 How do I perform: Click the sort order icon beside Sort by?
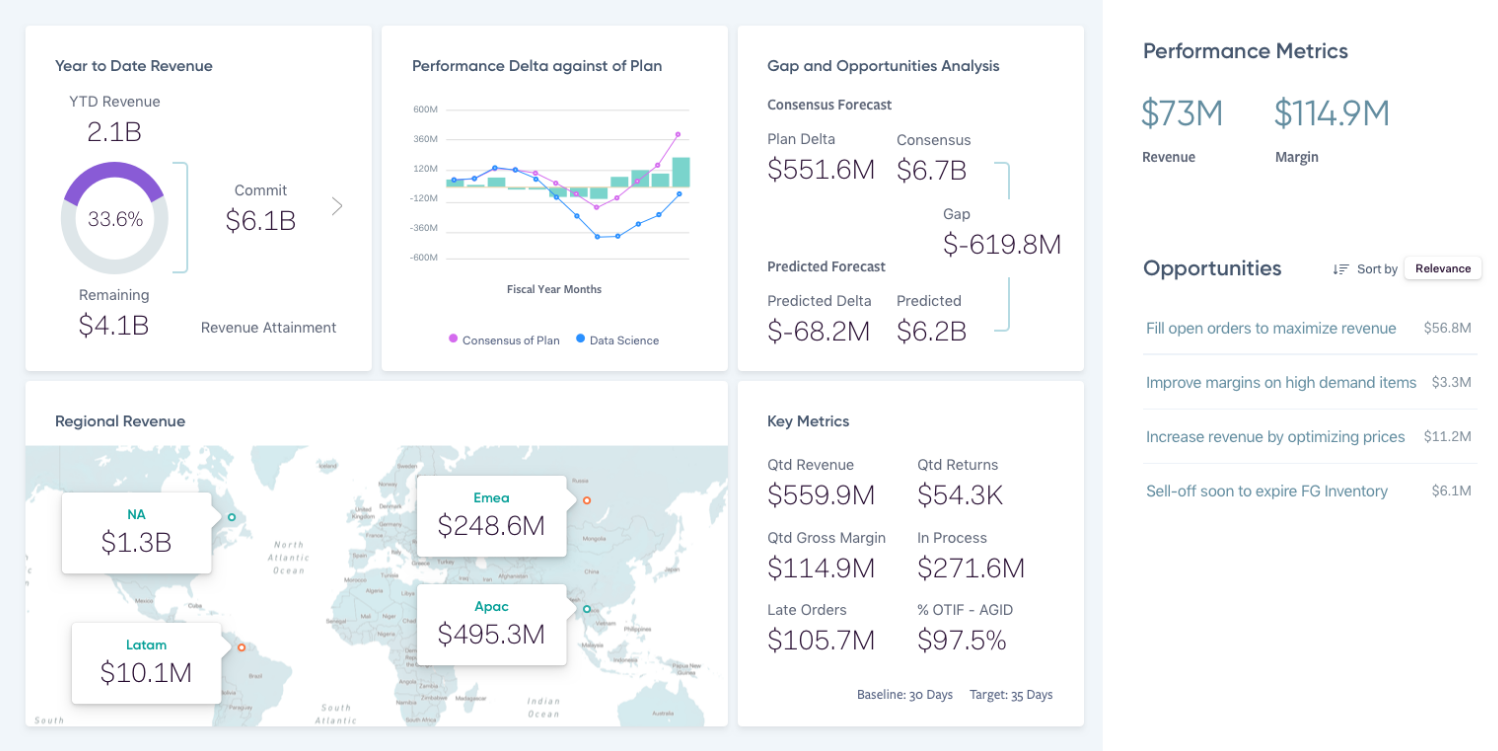(1341, 269)
